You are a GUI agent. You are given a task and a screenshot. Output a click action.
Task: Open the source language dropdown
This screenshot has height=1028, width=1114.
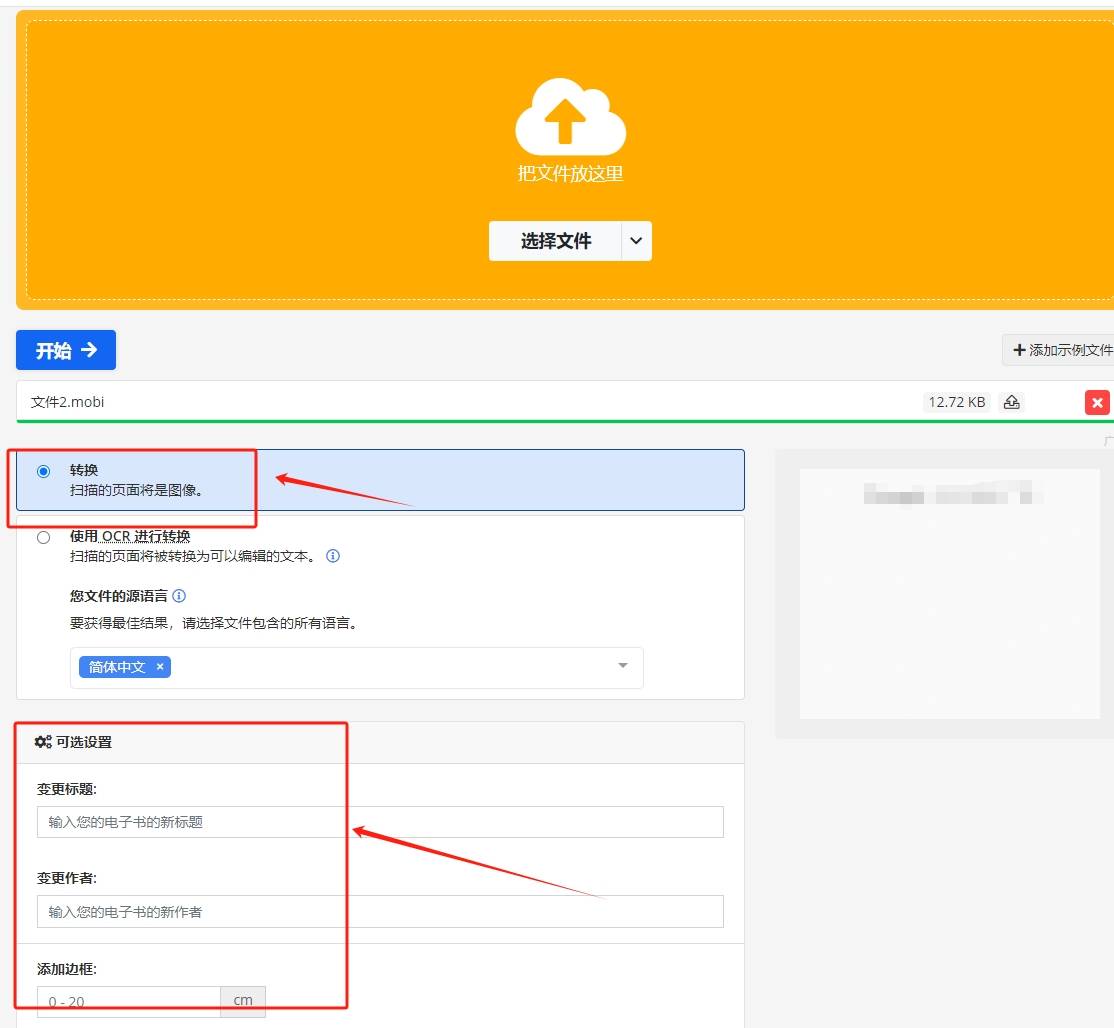point(622,667)
